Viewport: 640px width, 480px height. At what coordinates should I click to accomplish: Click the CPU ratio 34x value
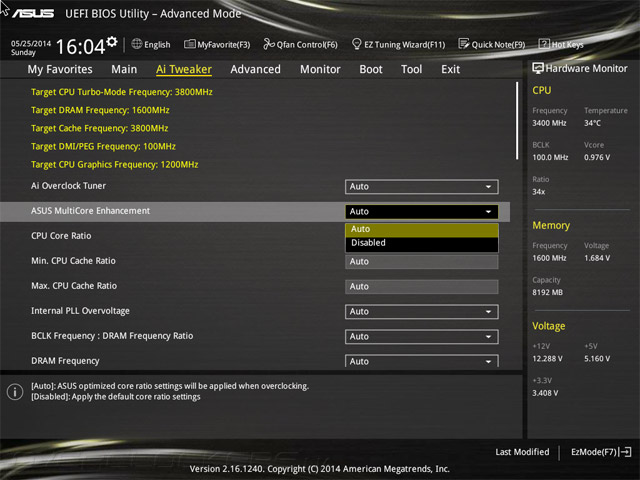click(x=538, y=191)
